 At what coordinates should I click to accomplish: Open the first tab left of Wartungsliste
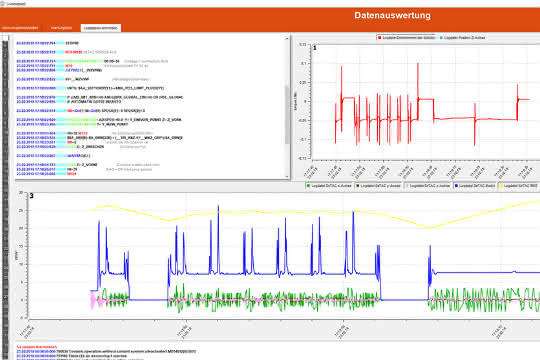(20, 28)
